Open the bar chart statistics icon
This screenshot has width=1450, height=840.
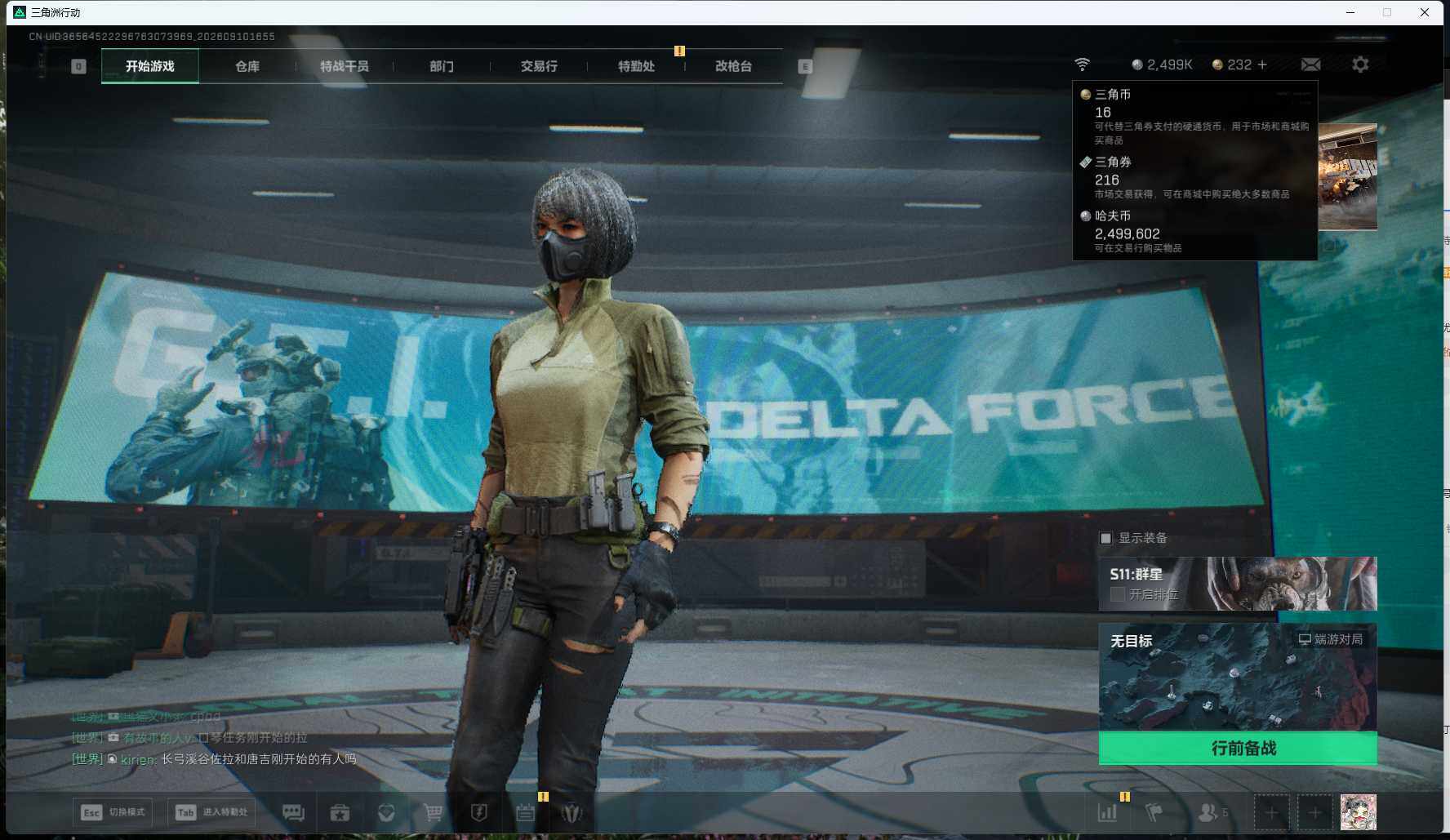coord(1107,812)
